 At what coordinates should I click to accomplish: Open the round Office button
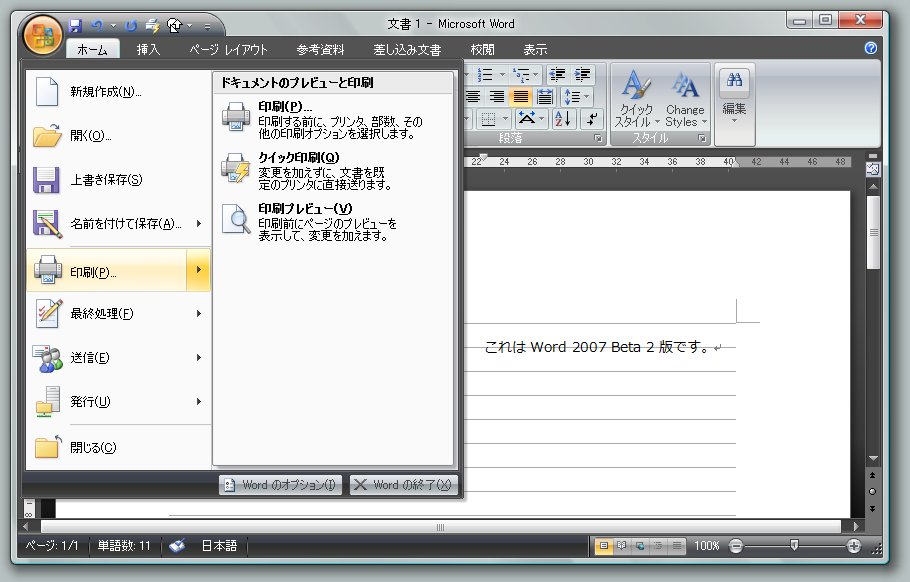tap(42, 35)
